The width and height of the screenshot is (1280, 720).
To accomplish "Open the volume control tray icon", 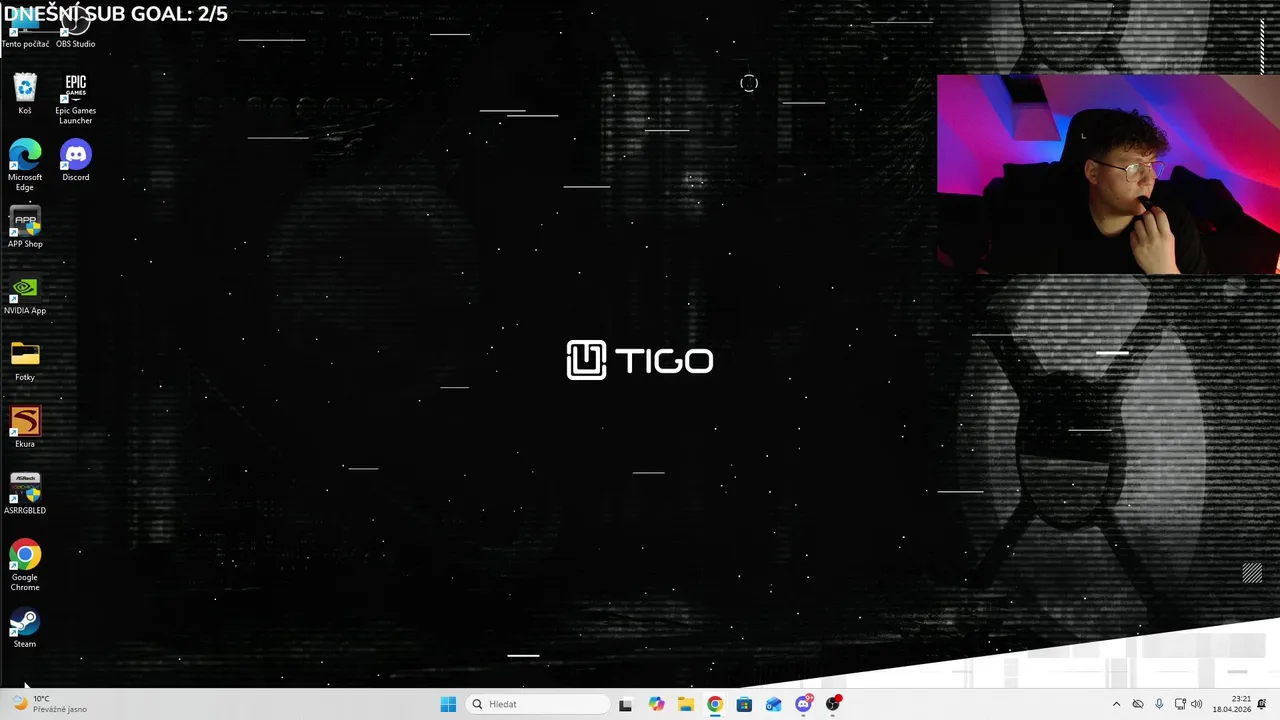I will pyautogui.click(x=1196, y=704).
